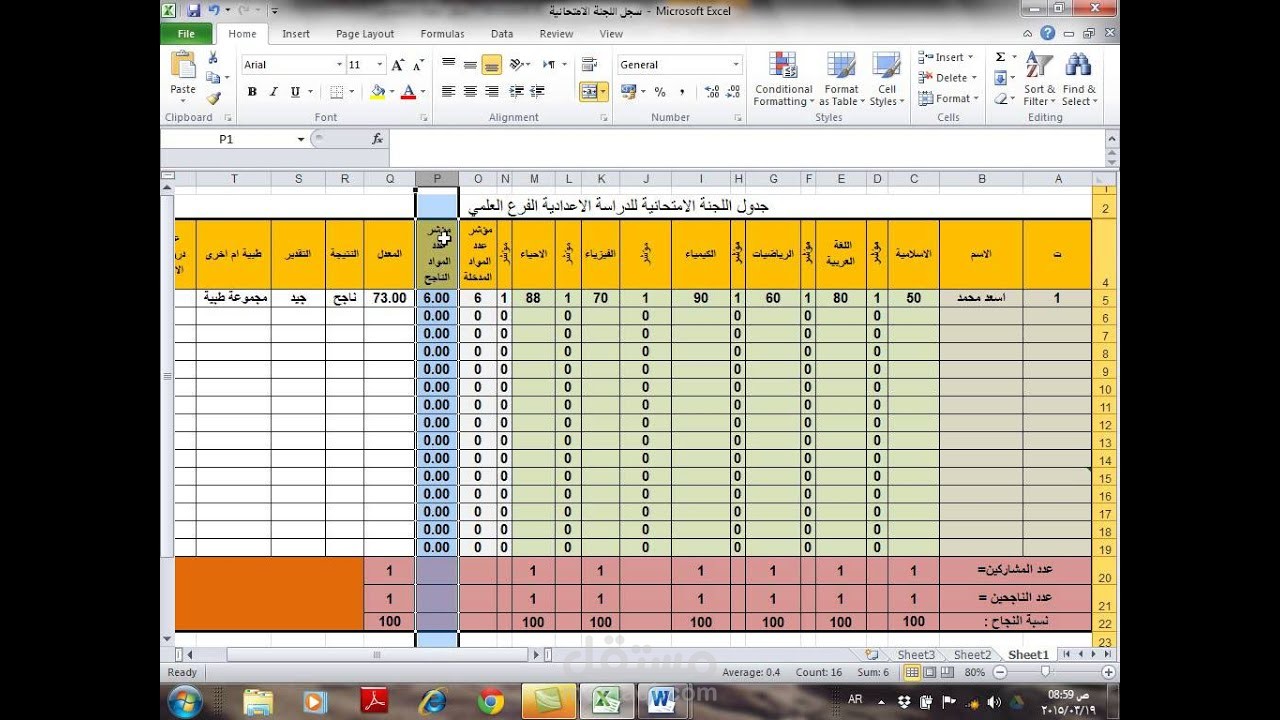The height and width of the screenshot is (720, 1280).
Task: Toggle center horizontal alignment
Action: pos(470,92)
